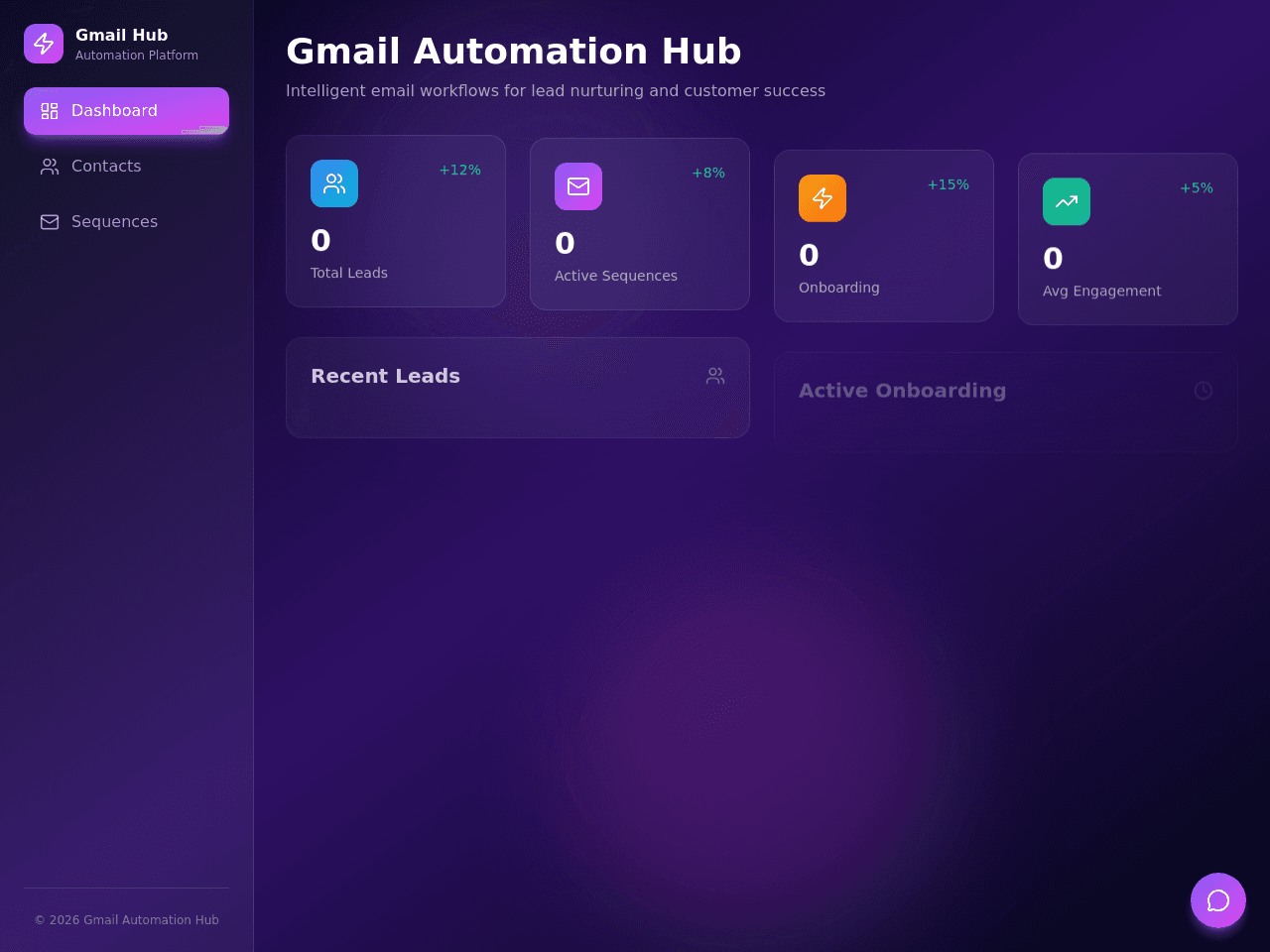This screenshot has height=952, width=1270.
Task: Click the Recent Leads heading
Action: 386,376
